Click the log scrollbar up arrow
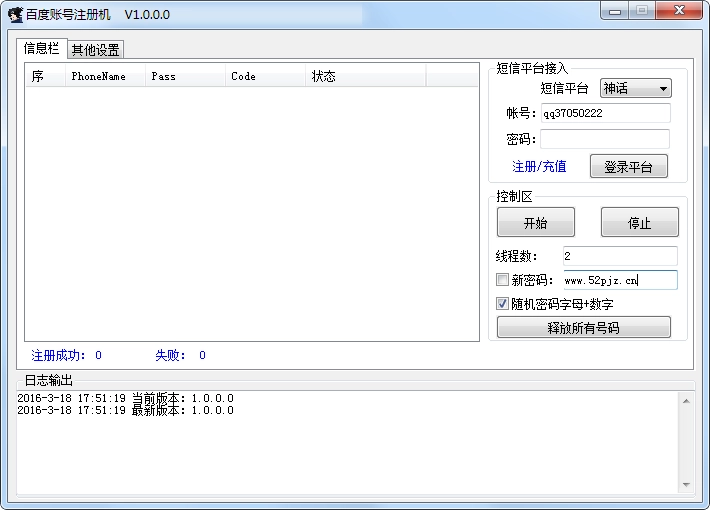The width and height of the screenshot is (710, 510). [x=686, y=401]
